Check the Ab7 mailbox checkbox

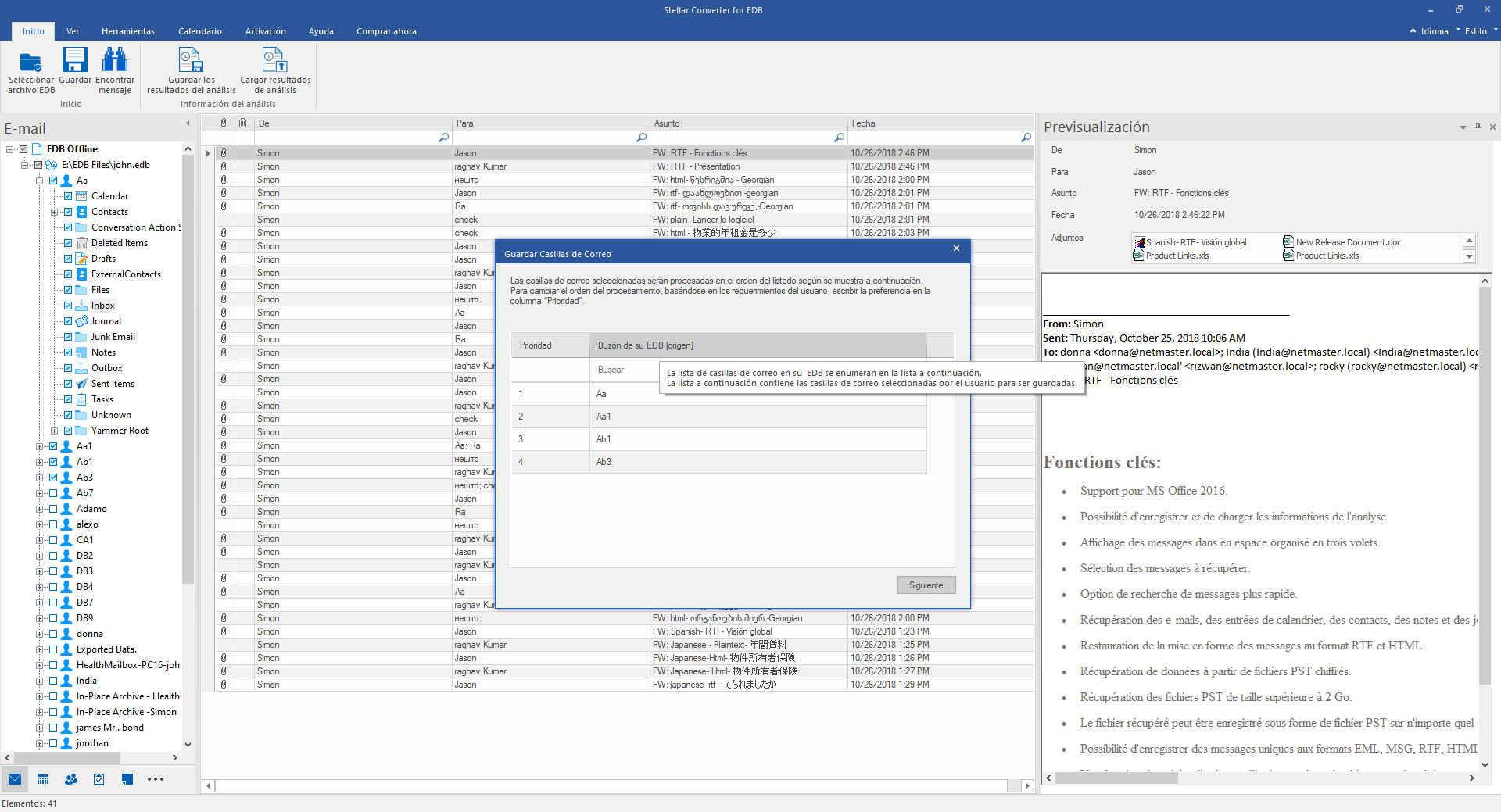click(53, 493)
